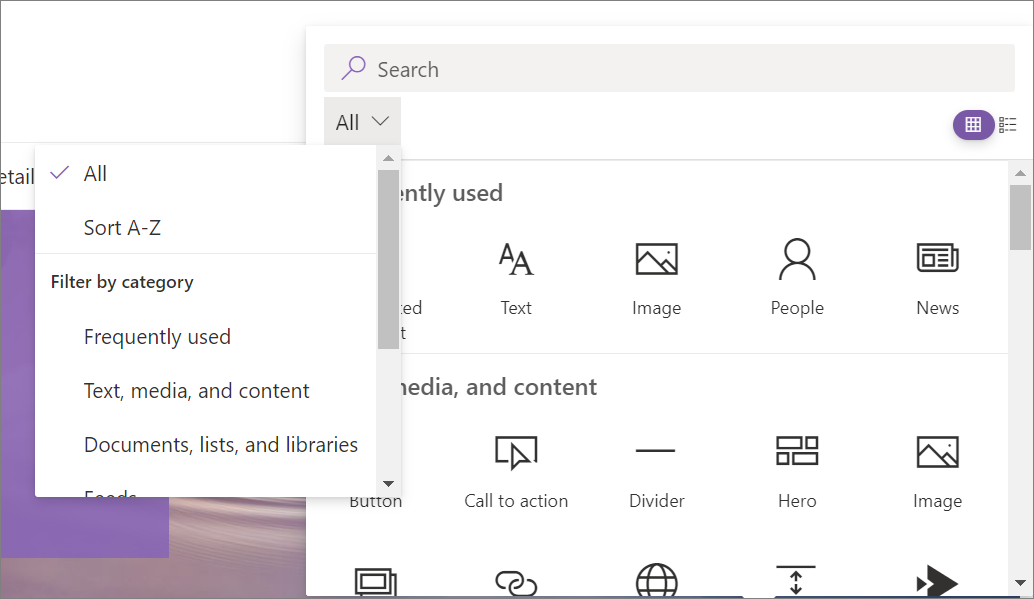Select the Hero web part icon
This screenshot has height=599, width=1034.
[797, 452]
